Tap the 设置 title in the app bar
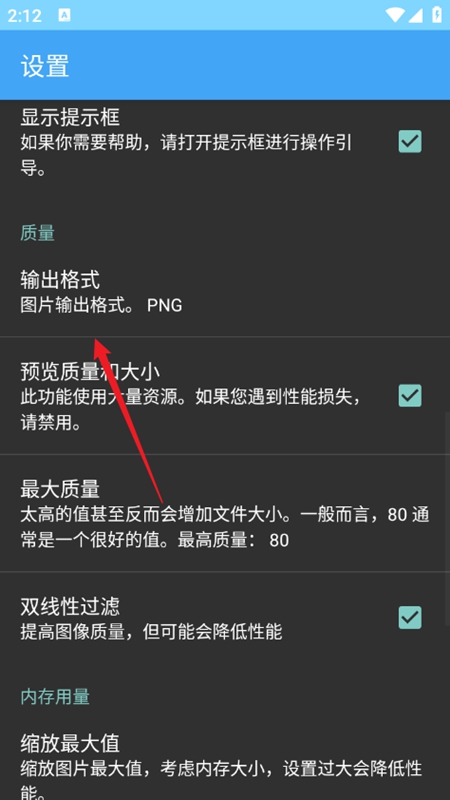Image resolution: width=450 pixels, height=800 pixels. 45,67
